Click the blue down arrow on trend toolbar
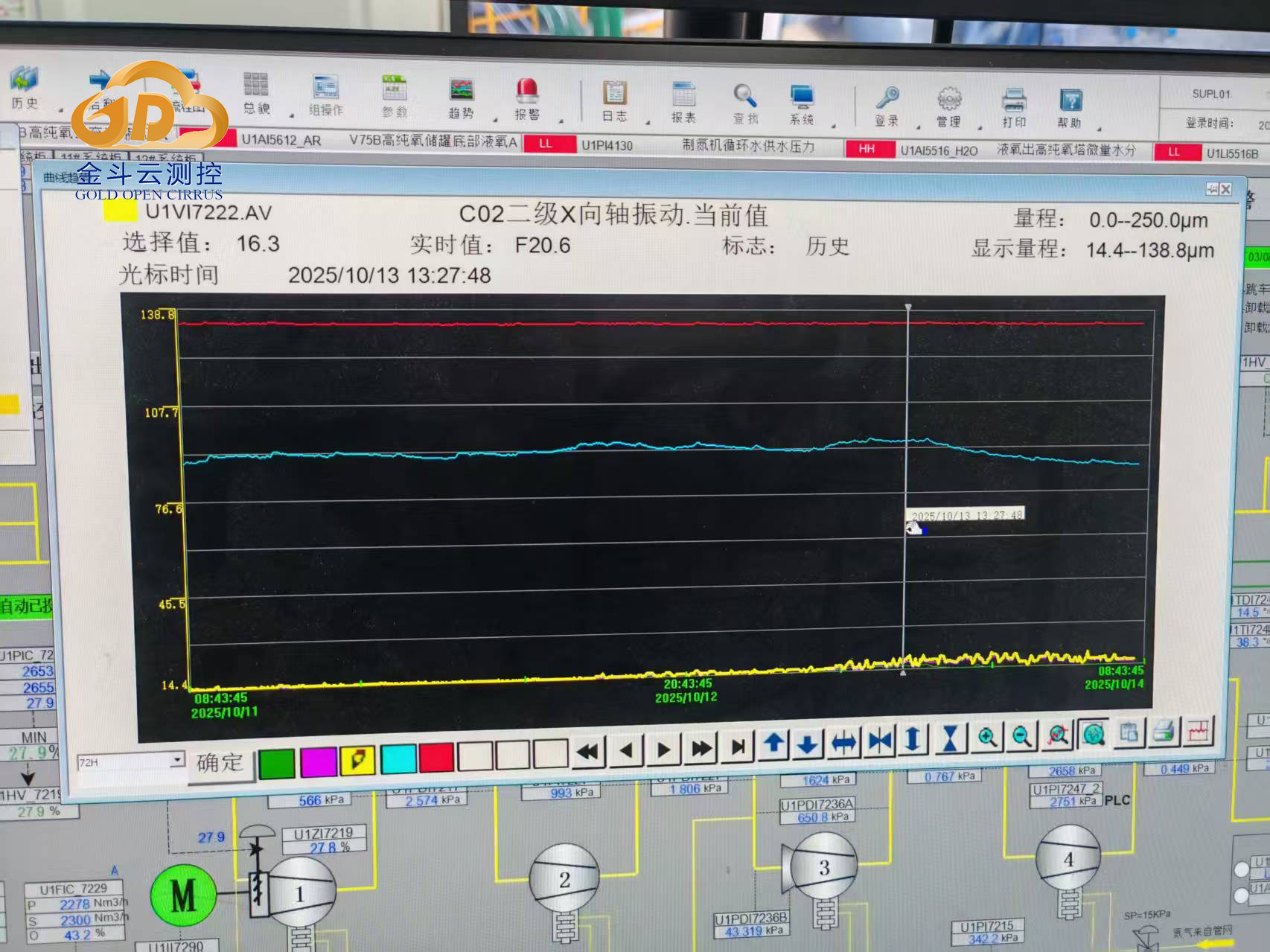The height and width of the screenshot is (952, 1270). click(808, 744)
